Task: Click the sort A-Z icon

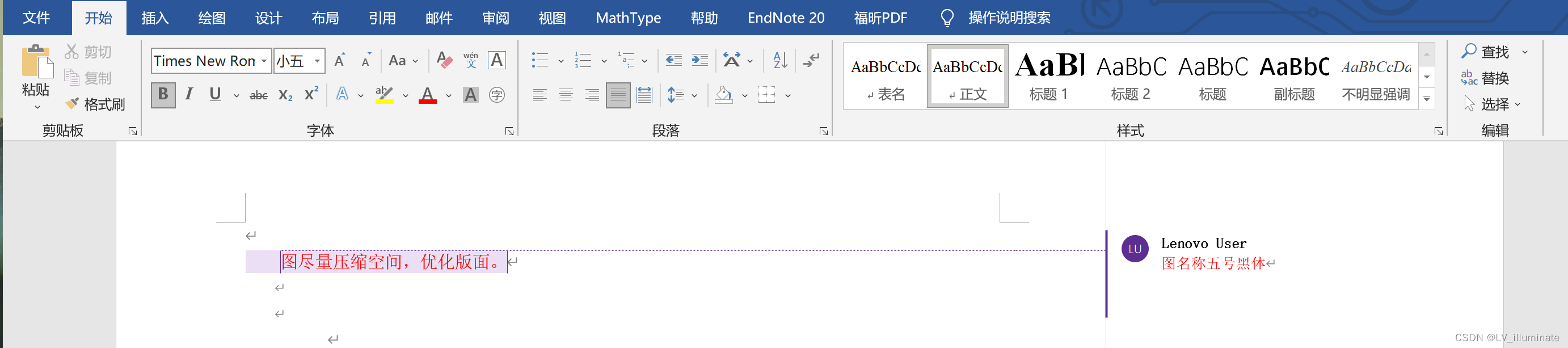Action: click(781, 60)
